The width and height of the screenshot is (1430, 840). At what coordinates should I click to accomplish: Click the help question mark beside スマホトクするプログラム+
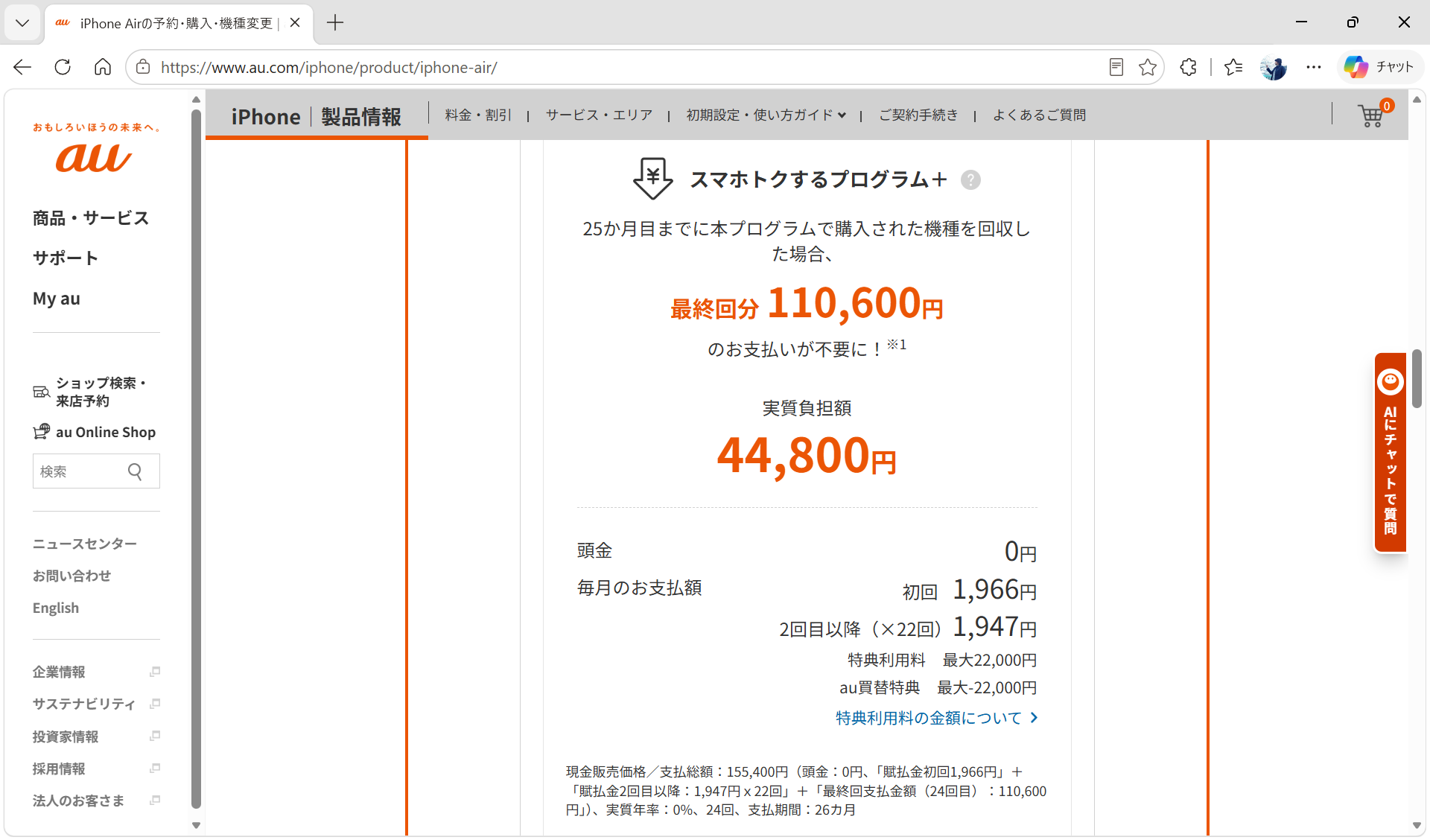(970, 179)
